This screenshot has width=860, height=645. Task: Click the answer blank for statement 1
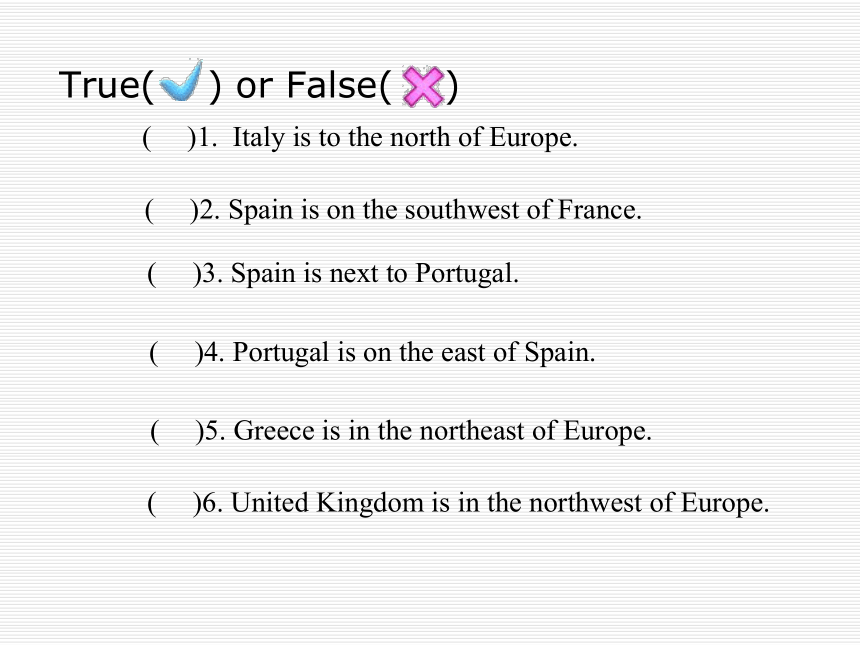(x=168, y=138)
